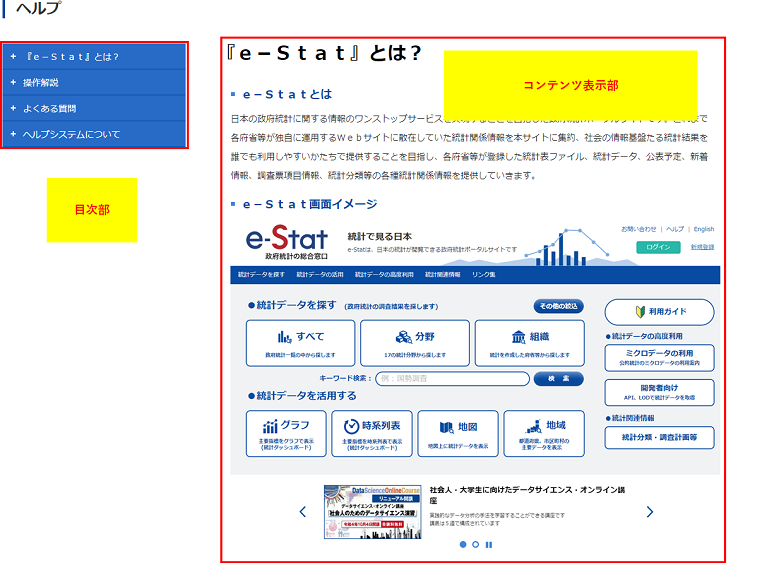Open the ヘルプ link in header
This screenshot has width=762, height=565.
(675, 229)
